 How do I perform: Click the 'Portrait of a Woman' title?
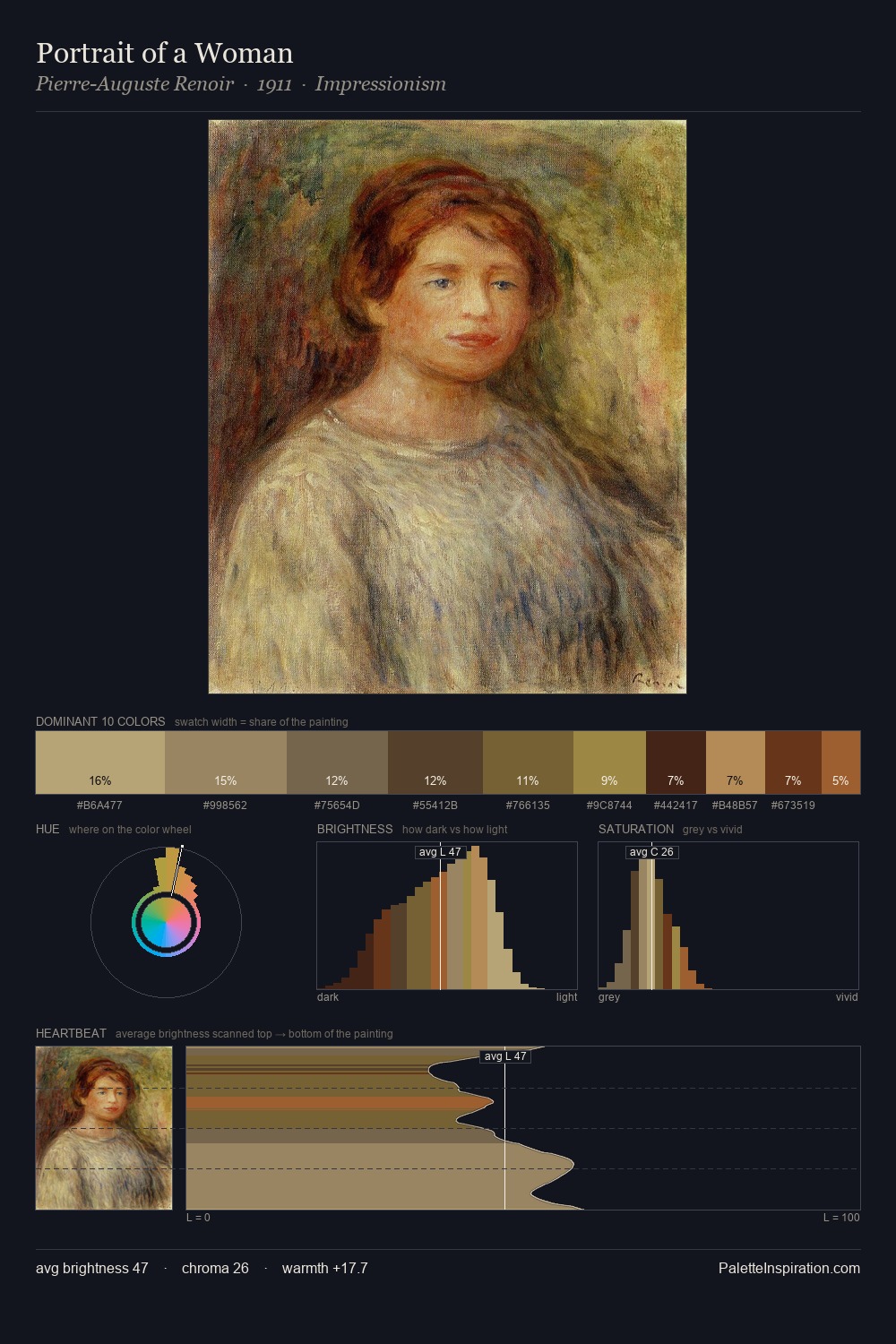tap(165, 53)
